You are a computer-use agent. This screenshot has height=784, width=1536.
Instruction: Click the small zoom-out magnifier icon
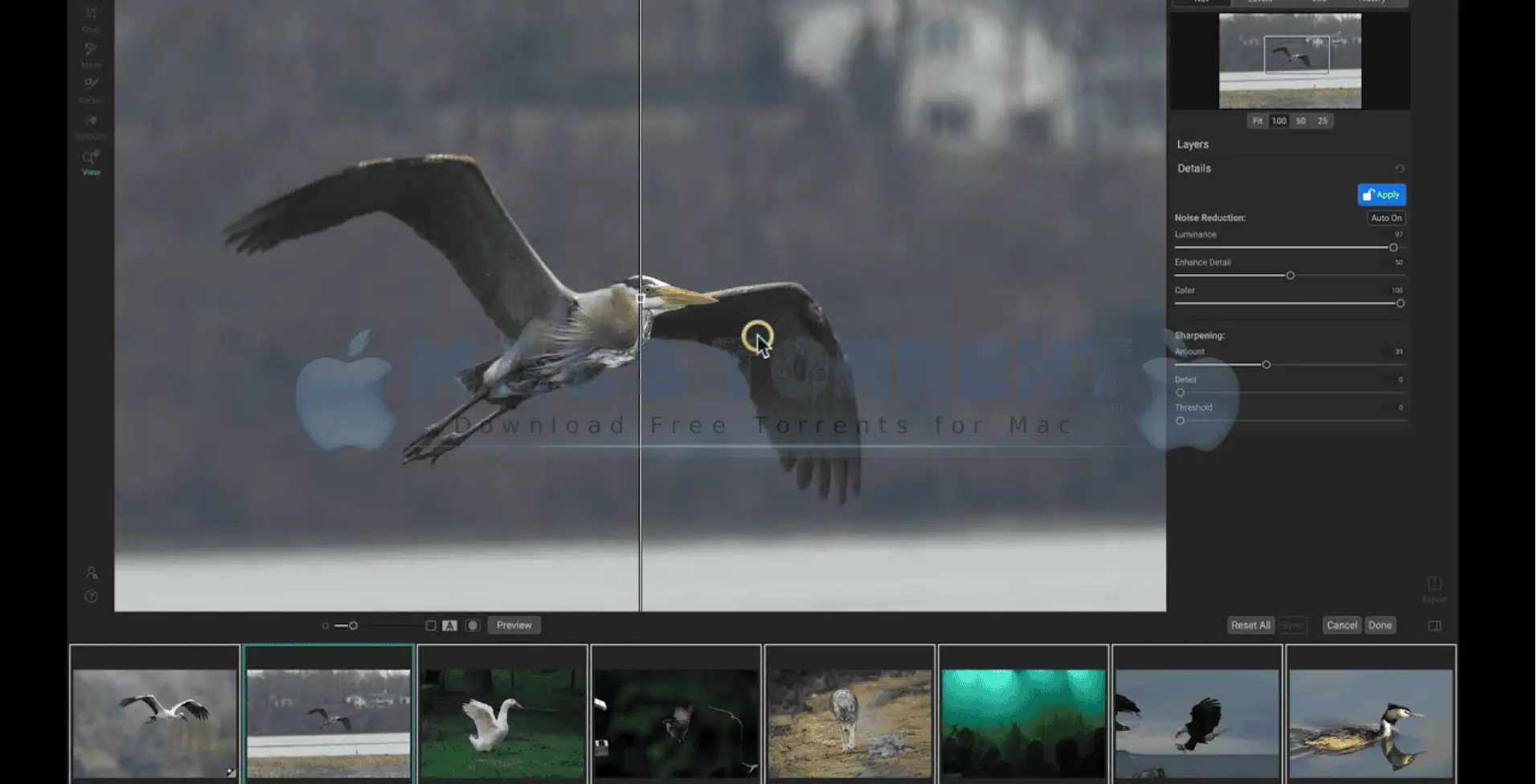[326, 626]
